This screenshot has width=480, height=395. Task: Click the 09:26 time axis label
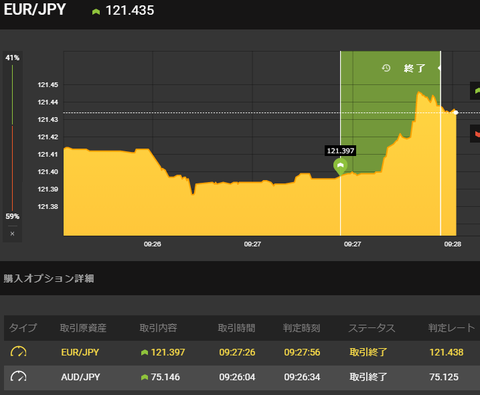152,244
